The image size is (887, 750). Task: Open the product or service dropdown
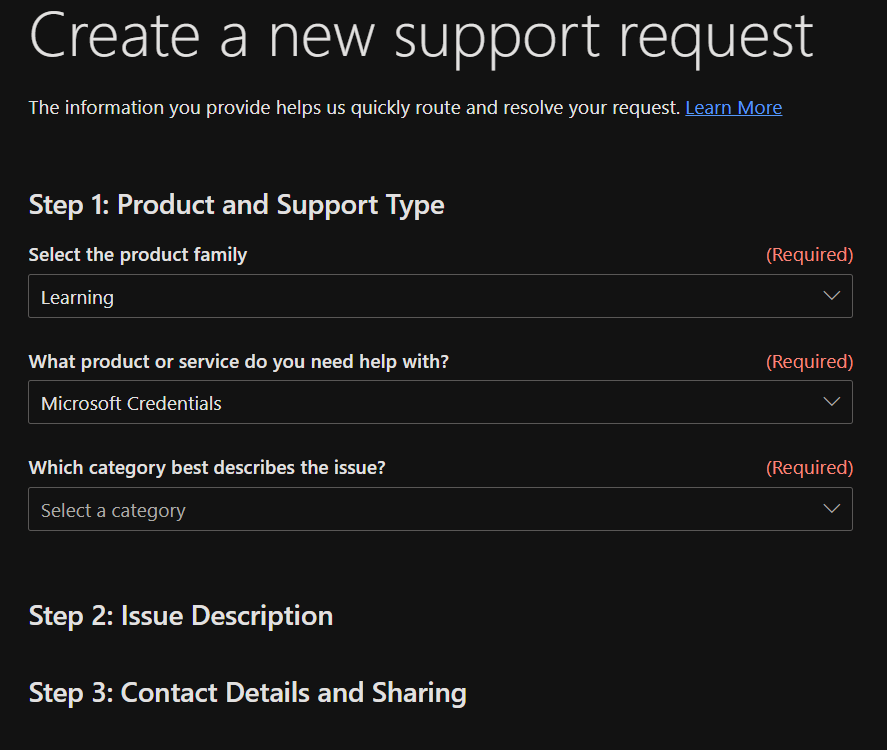(x=440, y=402)
